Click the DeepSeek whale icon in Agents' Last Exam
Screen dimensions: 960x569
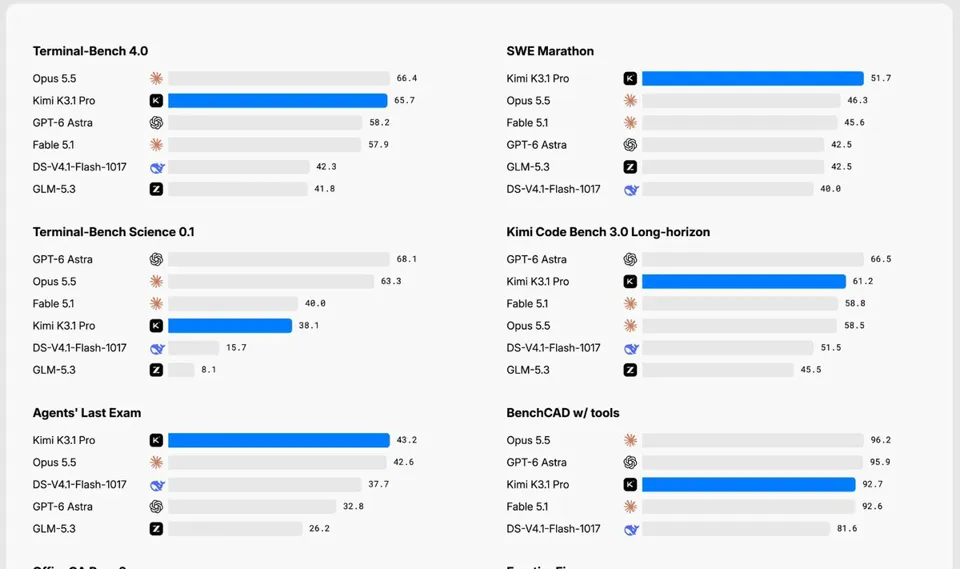point(157,484)
